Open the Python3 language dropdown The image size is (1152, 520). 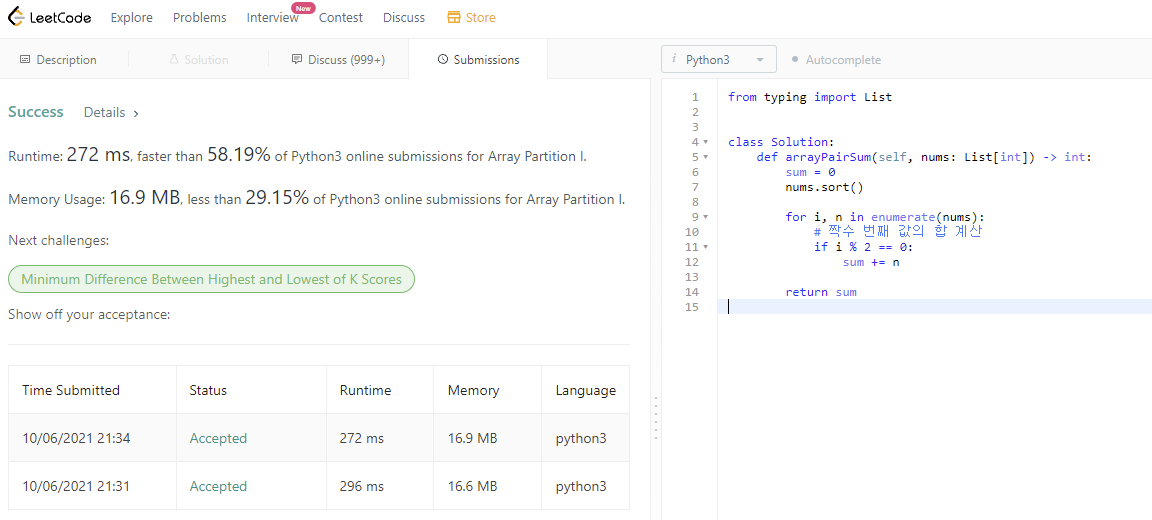coord(720,60)
